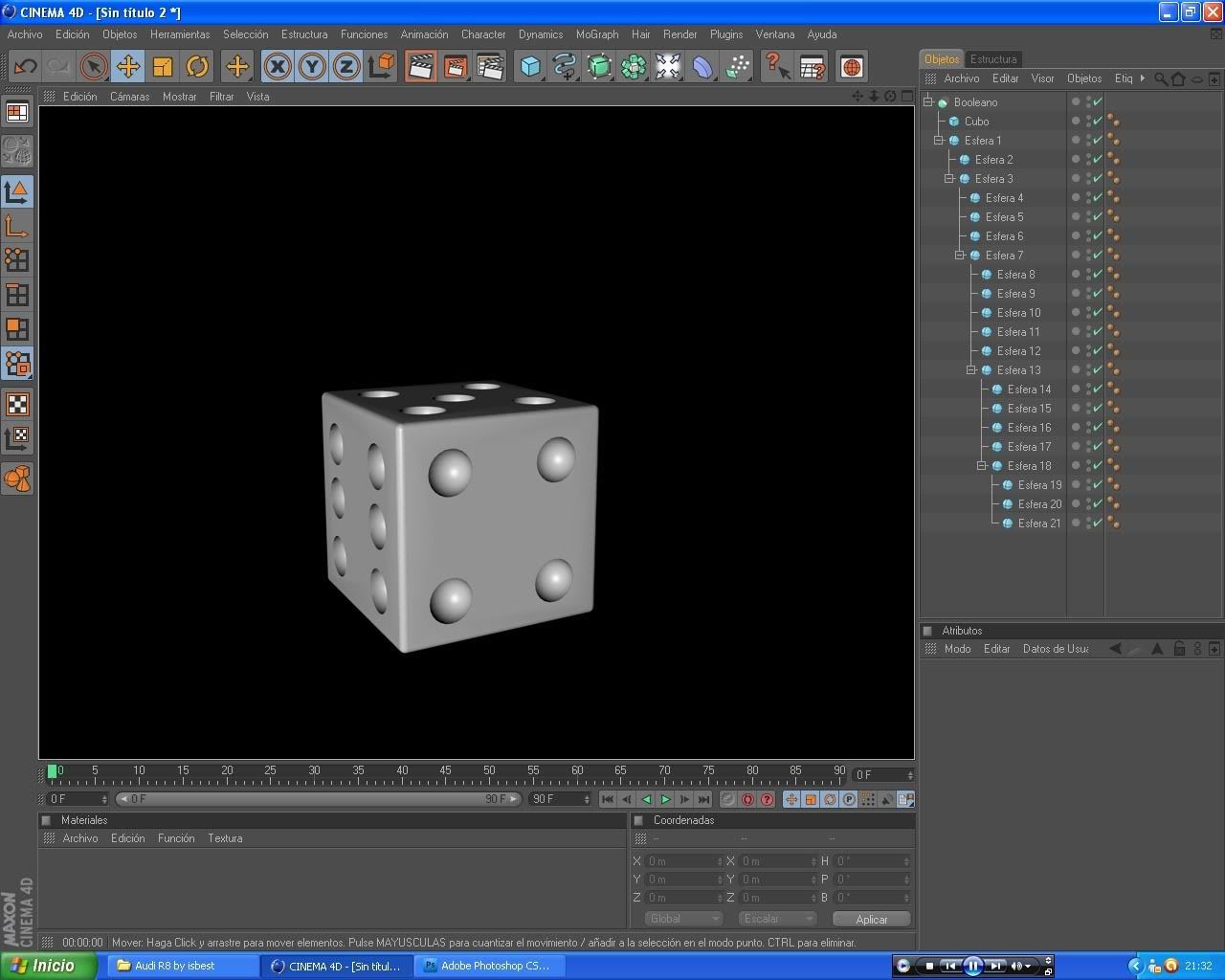This screenshot has width=1225, height=980.
Task: Toggle position keyframe recording button
Action: point(791,799)
